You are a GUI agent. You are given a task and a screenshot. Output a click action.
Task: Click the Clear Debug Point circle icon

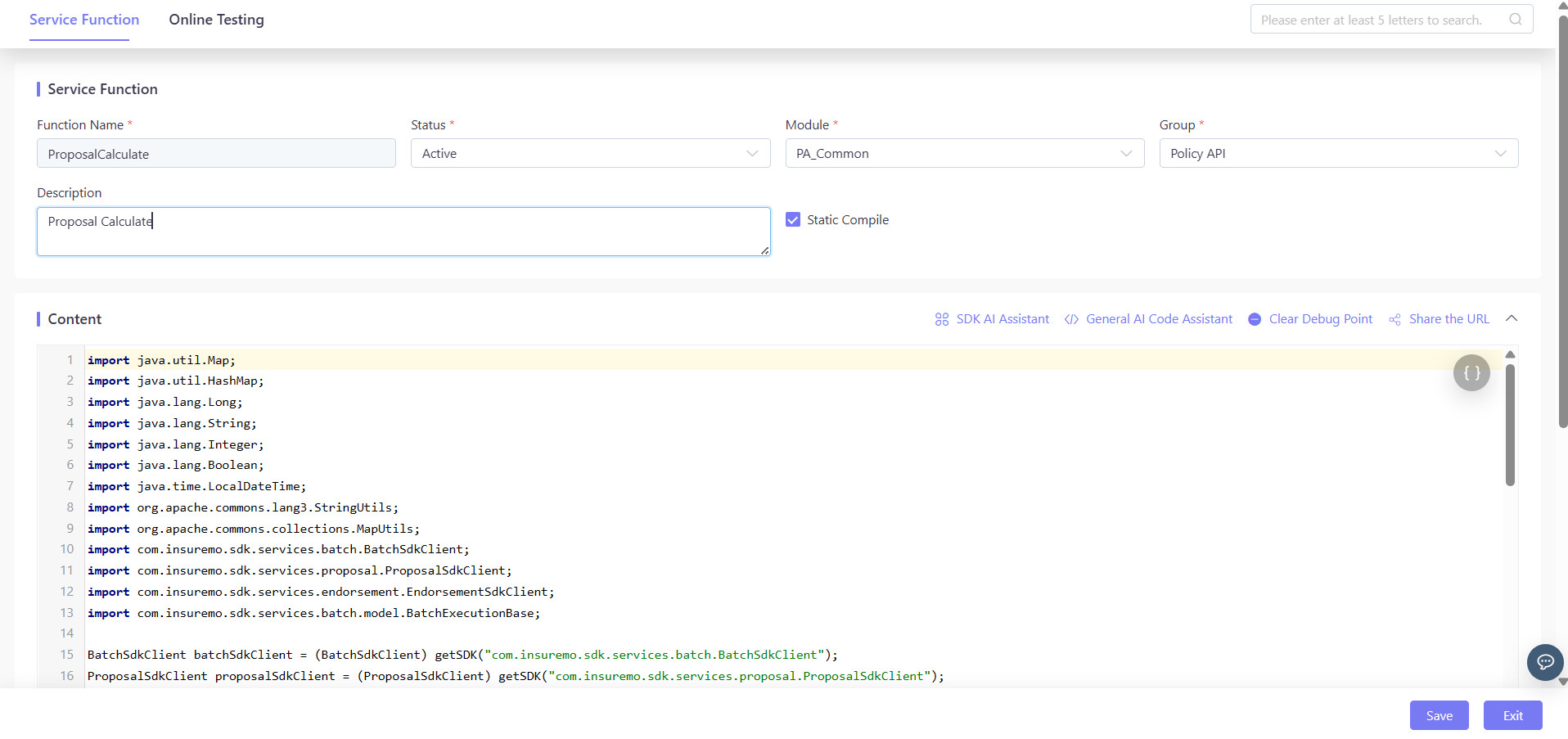pos(1255,319)
